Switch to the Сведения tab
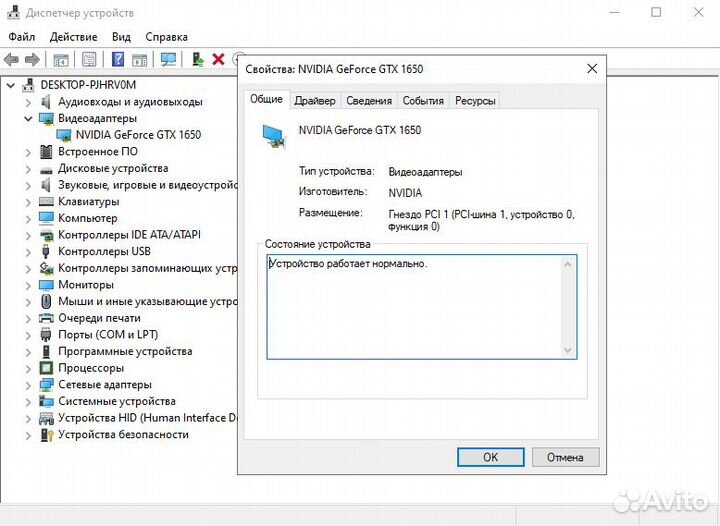Screen dimensions: 720x526 369,101
